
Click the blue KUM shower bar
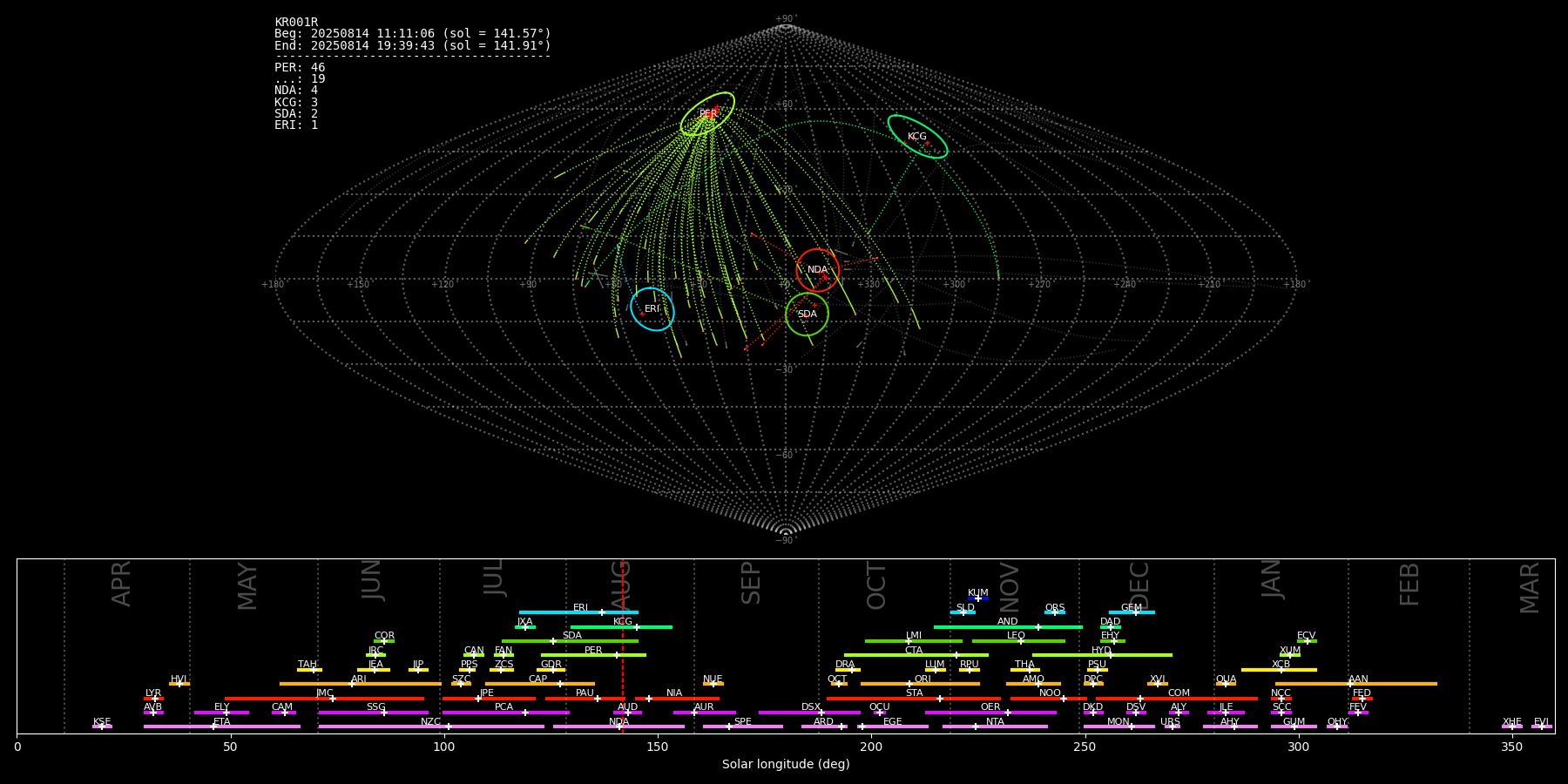click(x=978, y=598)
